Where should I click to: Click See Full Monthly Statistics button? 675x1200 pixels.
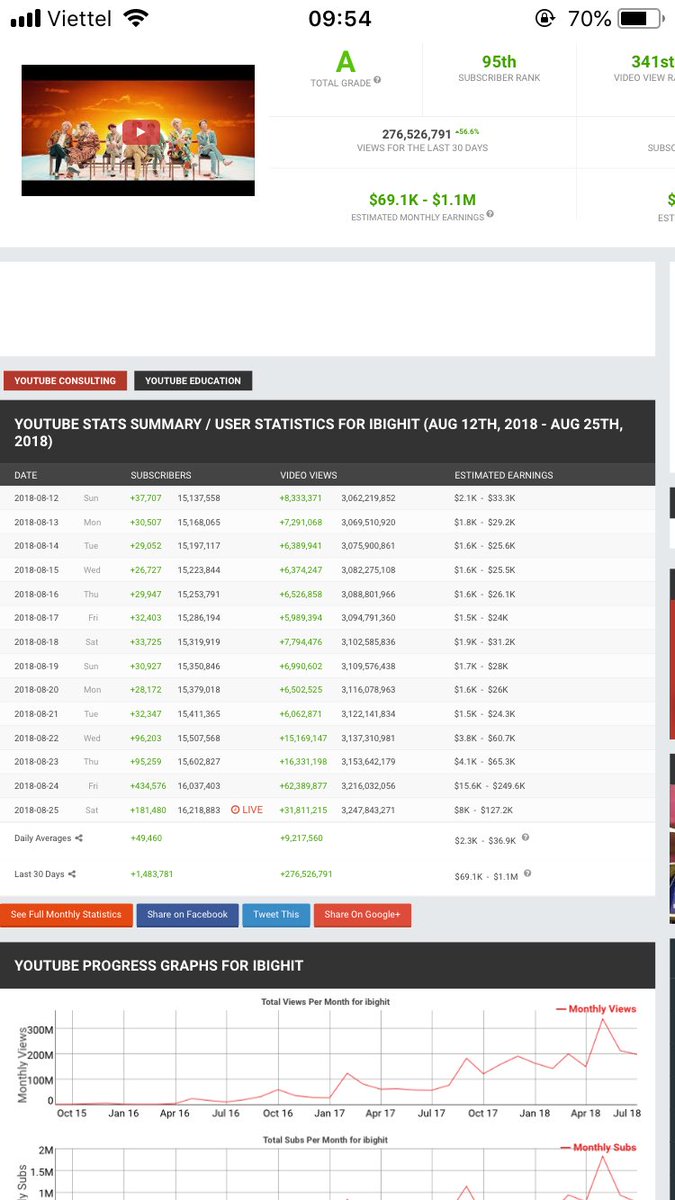point(66,915)
